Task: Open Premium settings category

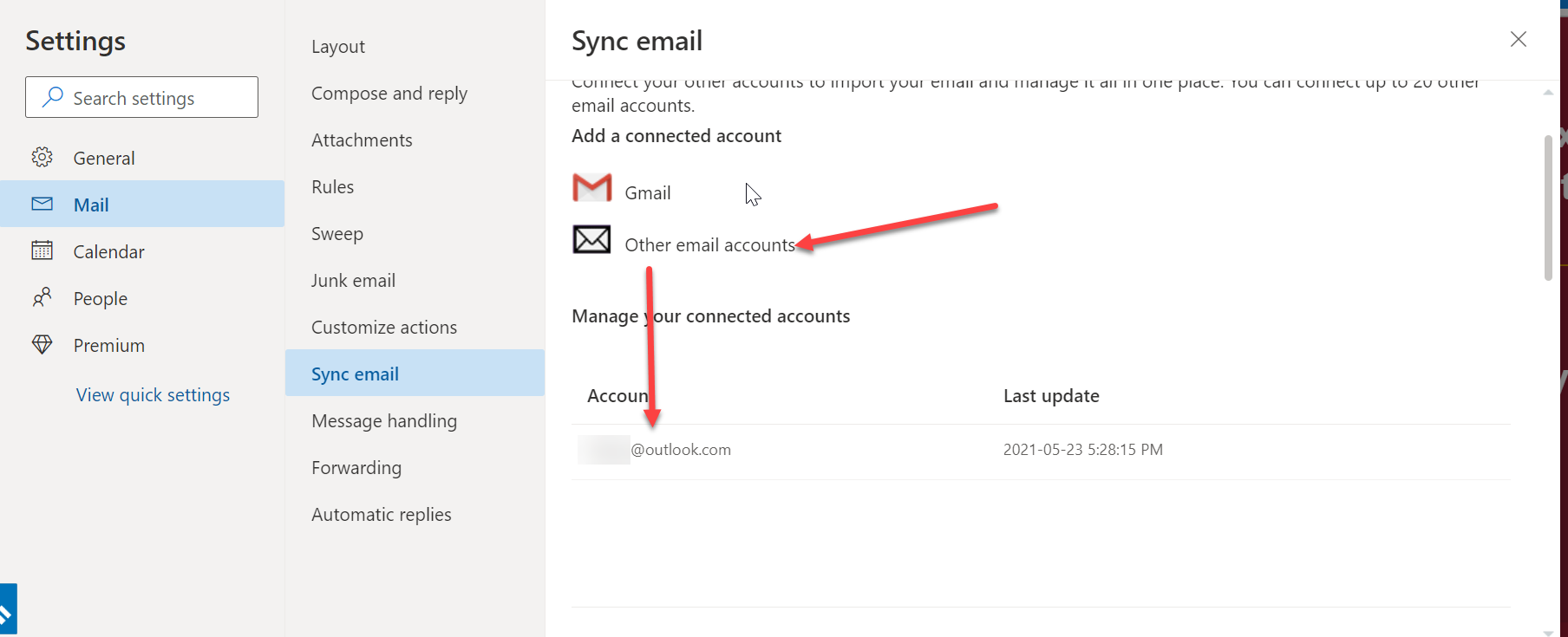Action: (x=142, y=345)
